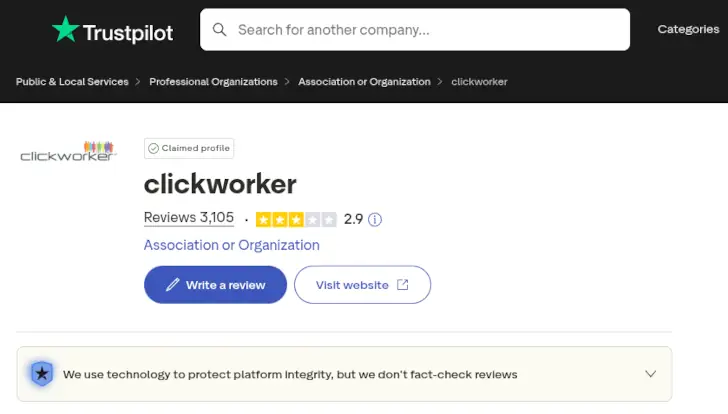Screen dimensions: 728x414
Task: Open blue Association or Organization category link
Action: (231, 245)
